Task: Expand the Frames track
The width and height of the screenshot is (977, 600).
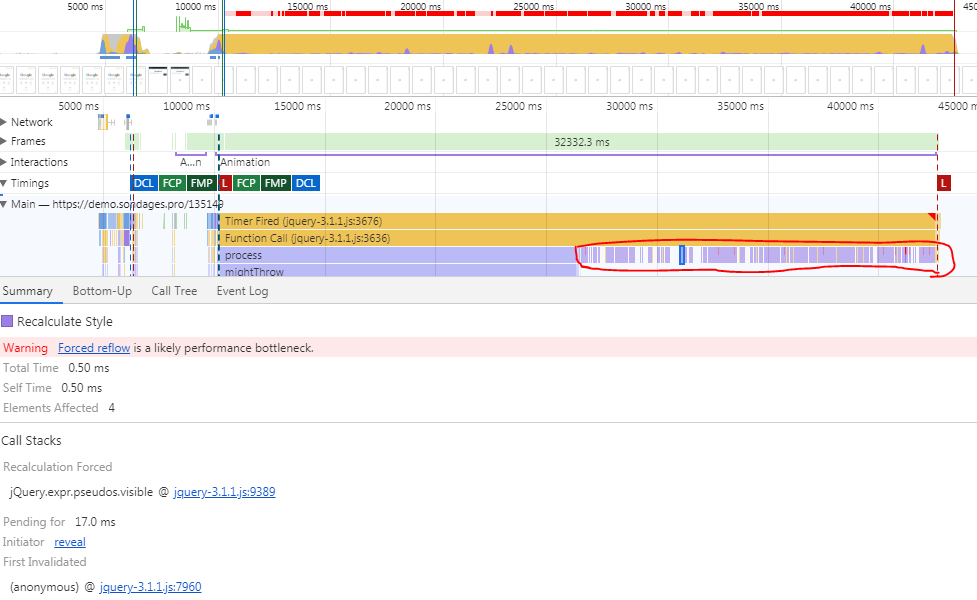Action: click(x=4, y=142)
